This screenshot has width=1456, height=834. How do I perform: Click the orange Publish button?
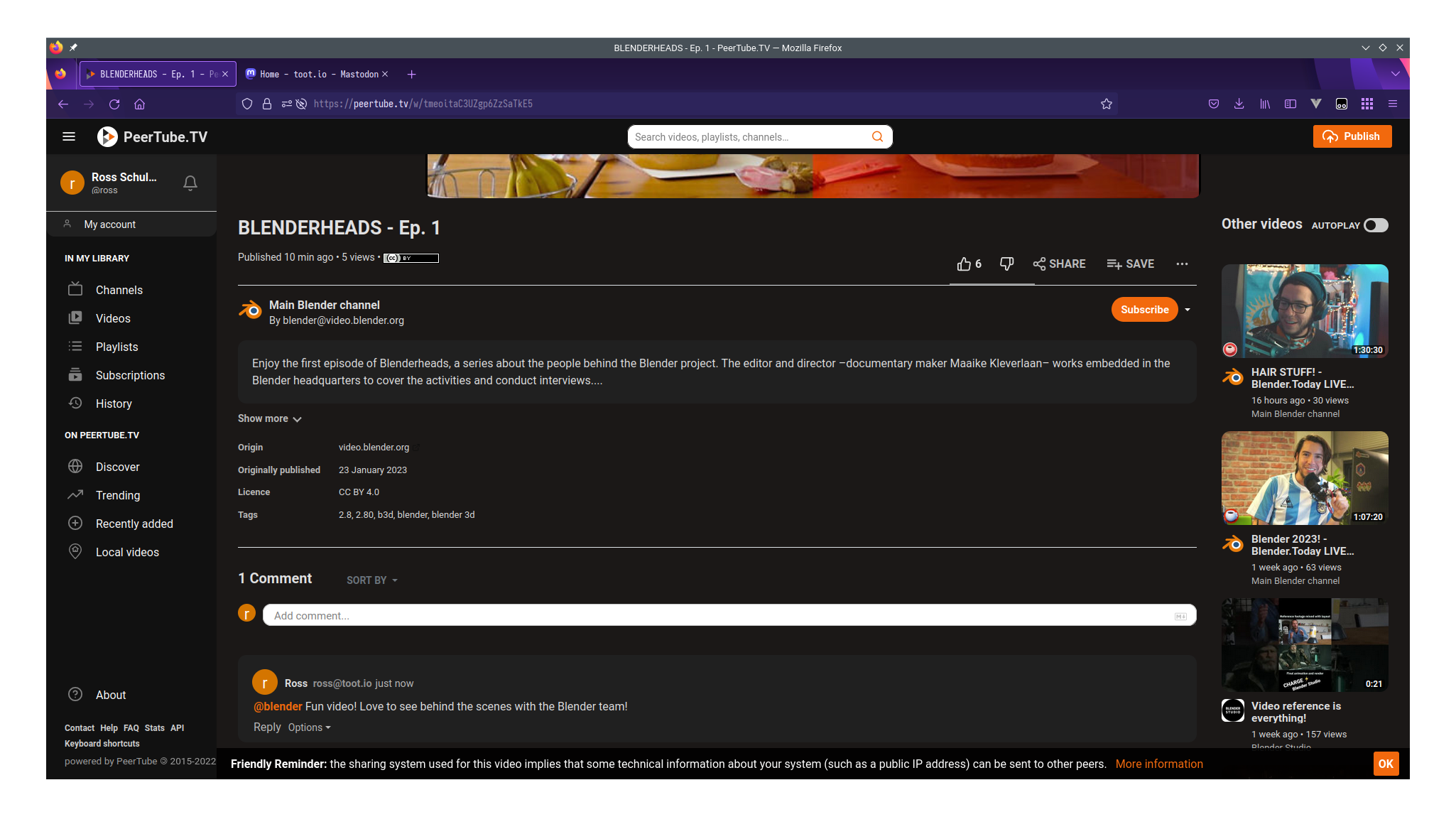click(1352, 136)
